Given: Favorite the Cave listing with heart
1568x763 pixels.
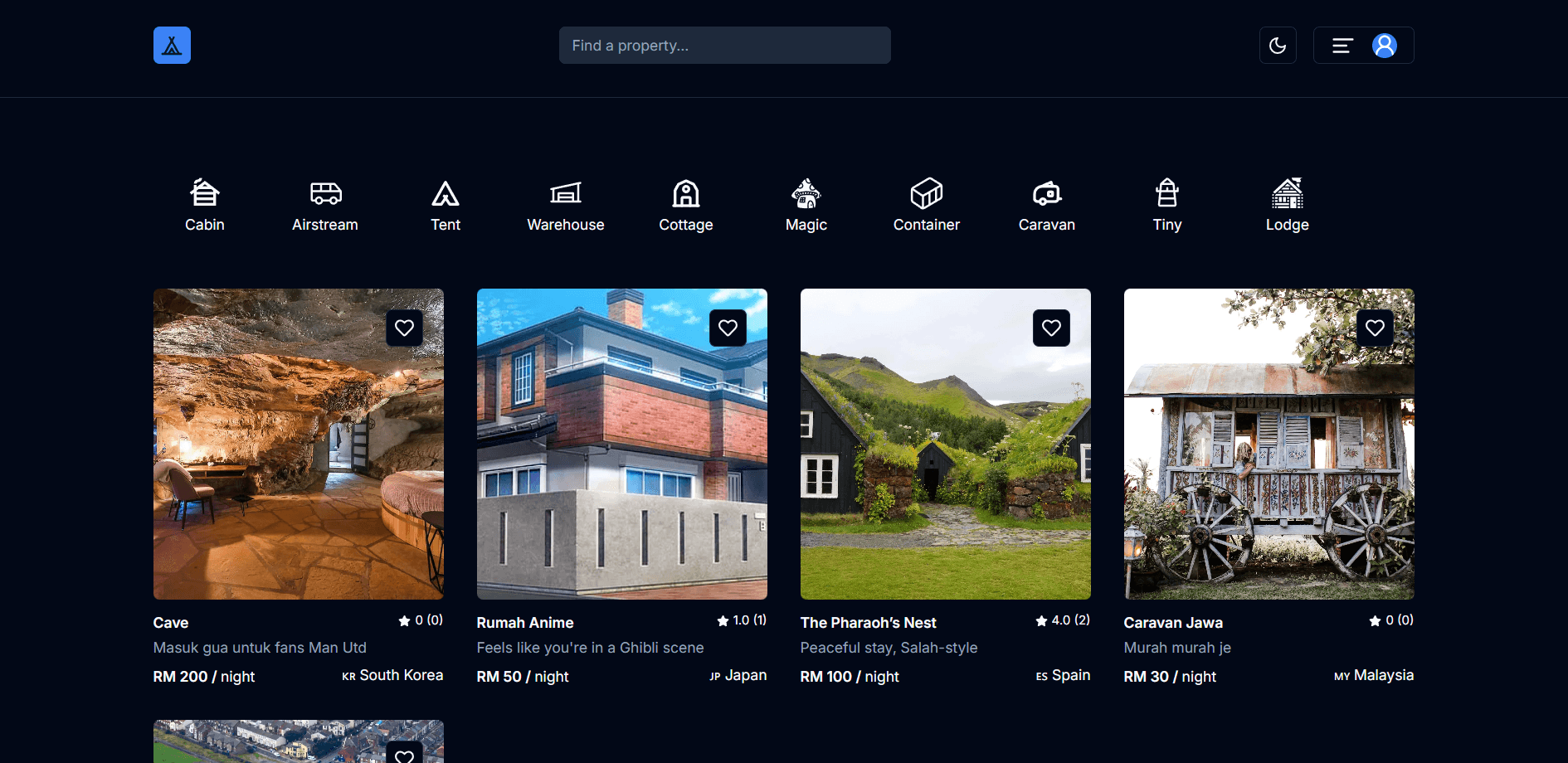Looking at the screenshot, I should tap(404, 328).
